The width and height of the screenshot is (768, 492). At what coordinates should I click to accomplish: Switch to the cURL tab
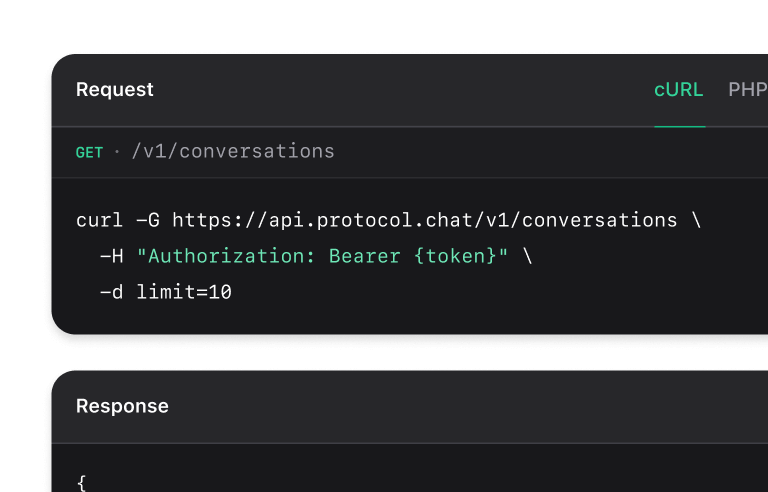[x=679, y=90]
